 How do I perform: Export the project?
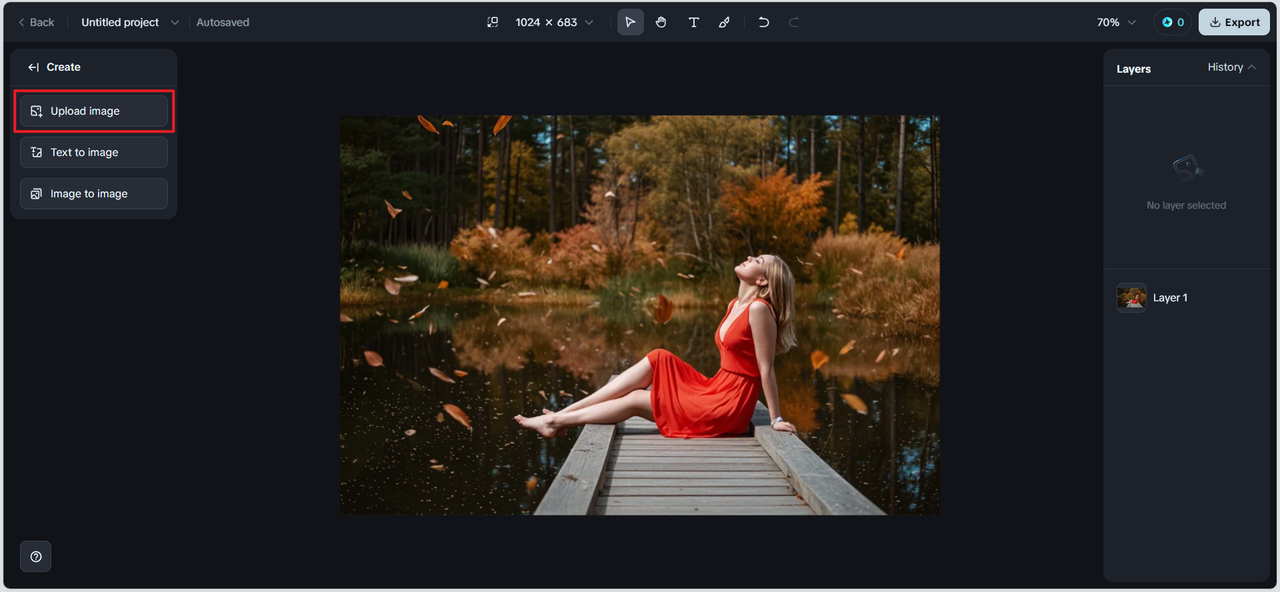point(1234,22)
